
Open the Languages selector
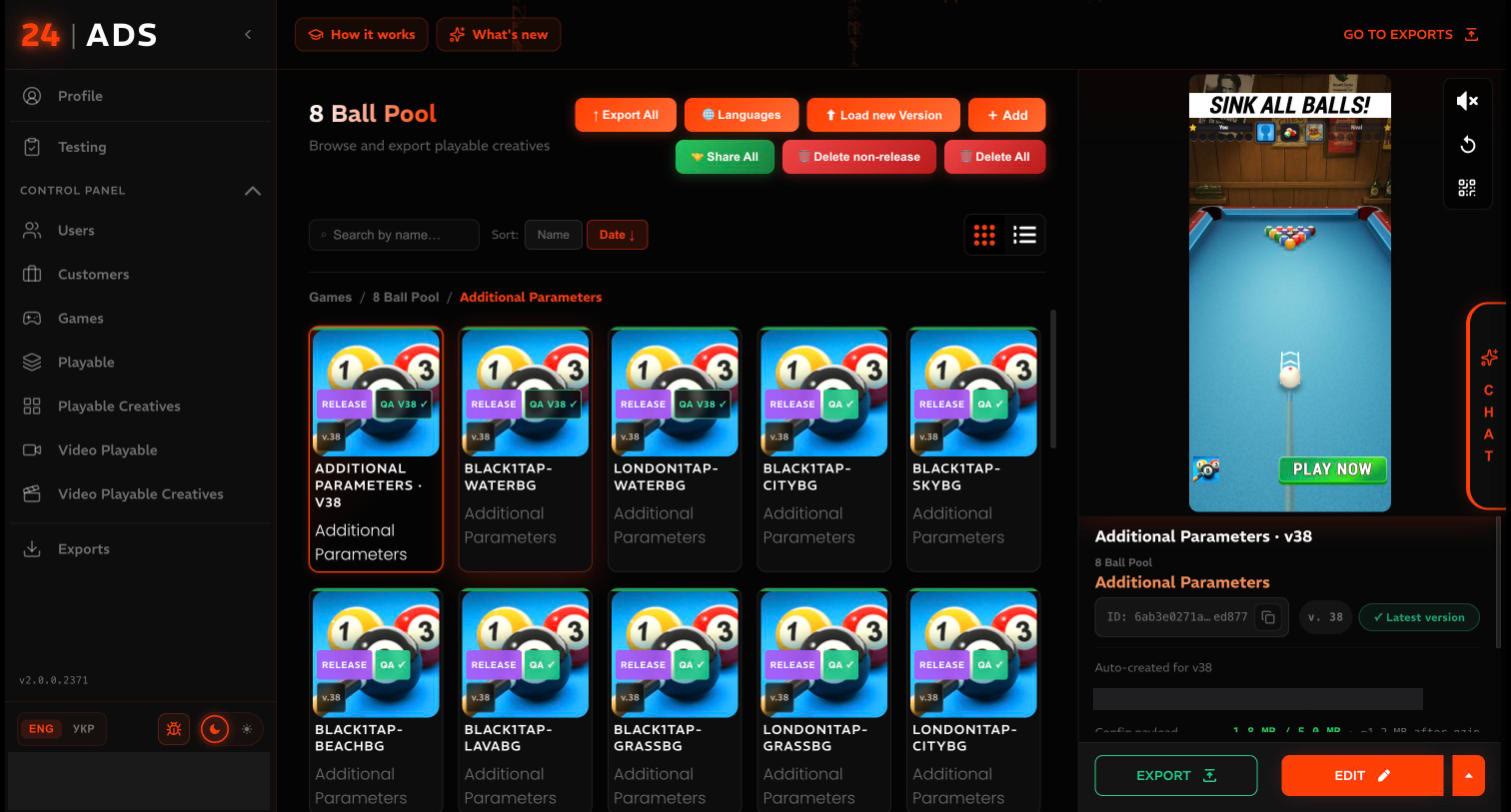pos(741,115)
